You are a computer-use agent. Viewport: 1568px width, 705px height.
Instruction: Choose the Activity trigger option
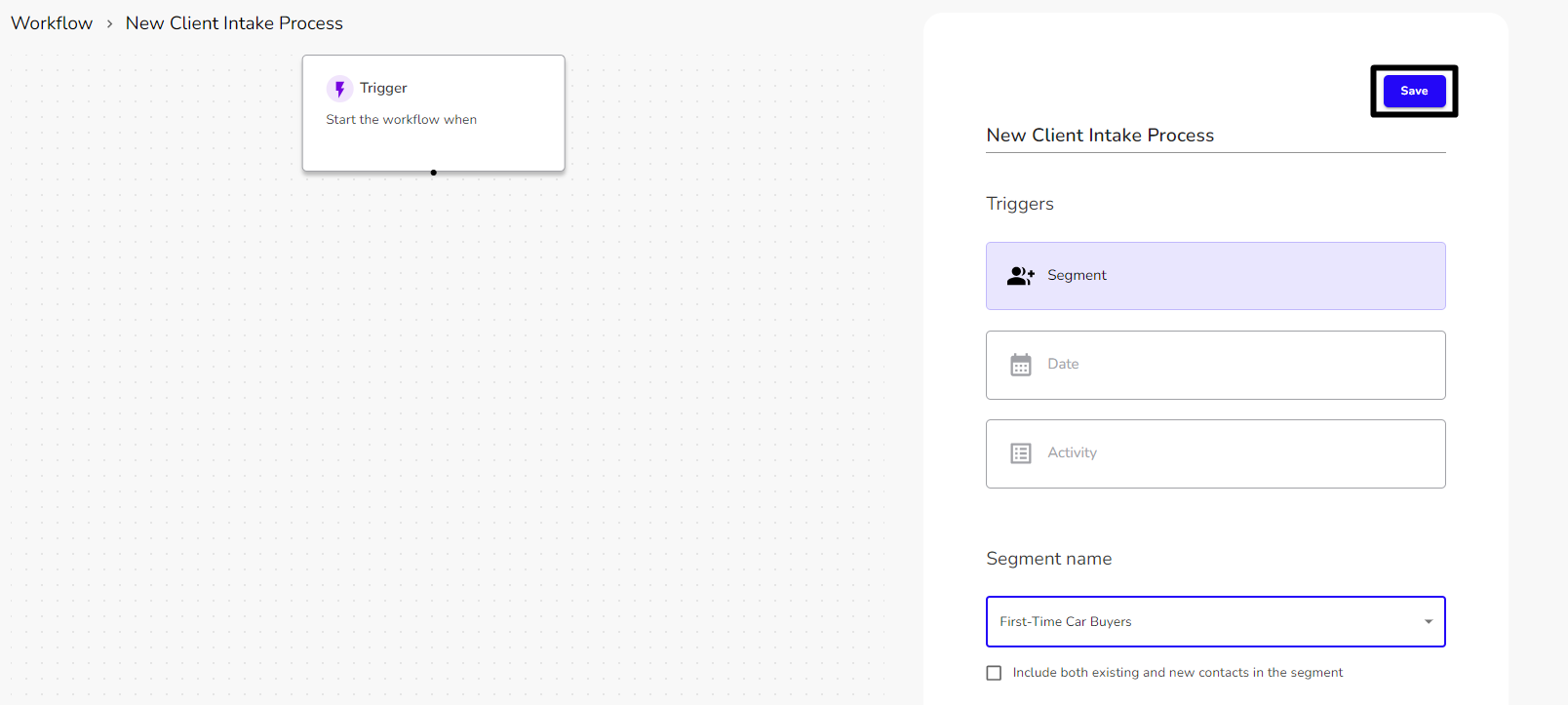click(1215, 453)
